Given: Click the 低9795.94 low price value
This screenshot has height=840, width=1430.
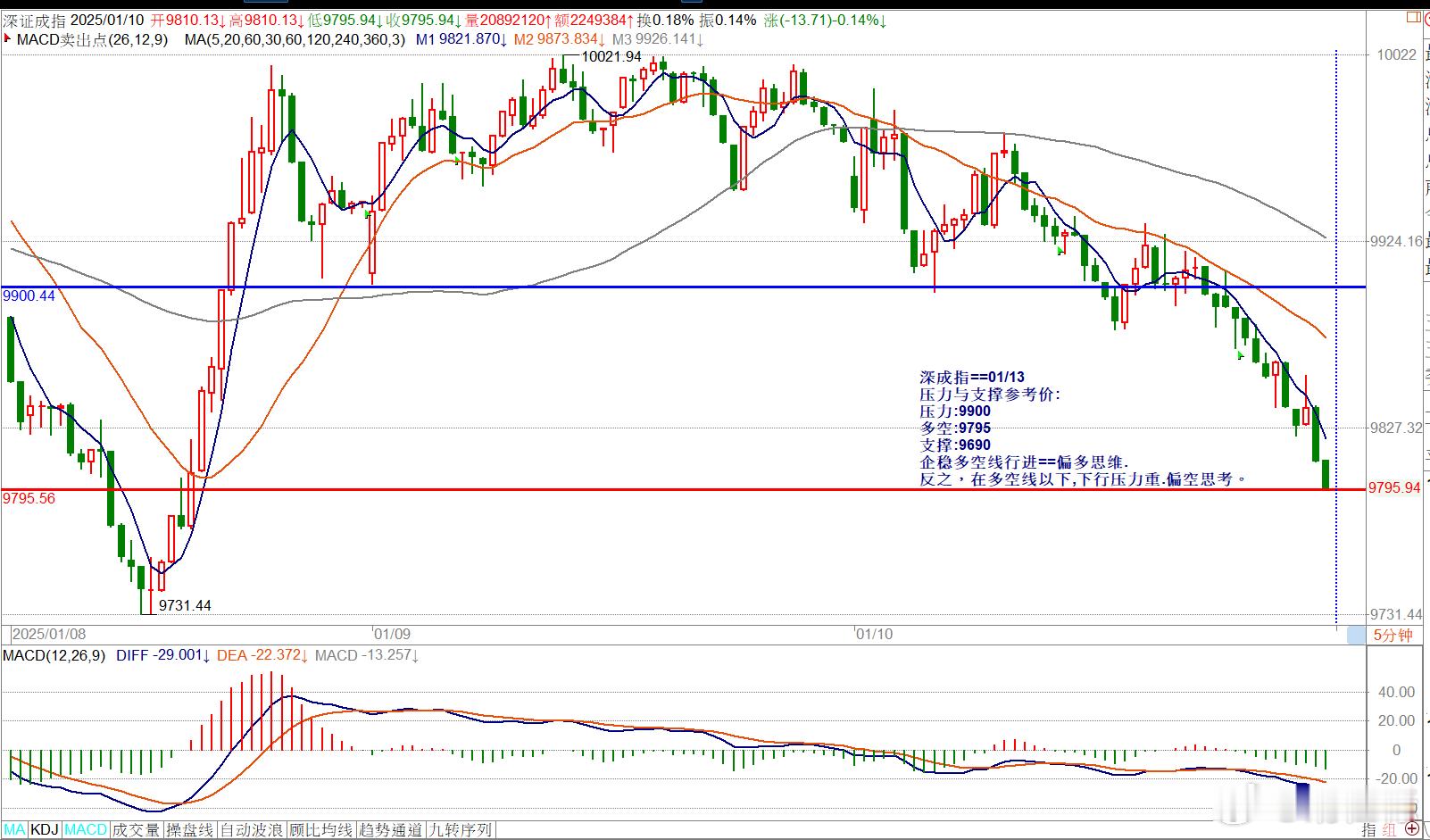Looking at the screenshot, I should pos(345,21).
